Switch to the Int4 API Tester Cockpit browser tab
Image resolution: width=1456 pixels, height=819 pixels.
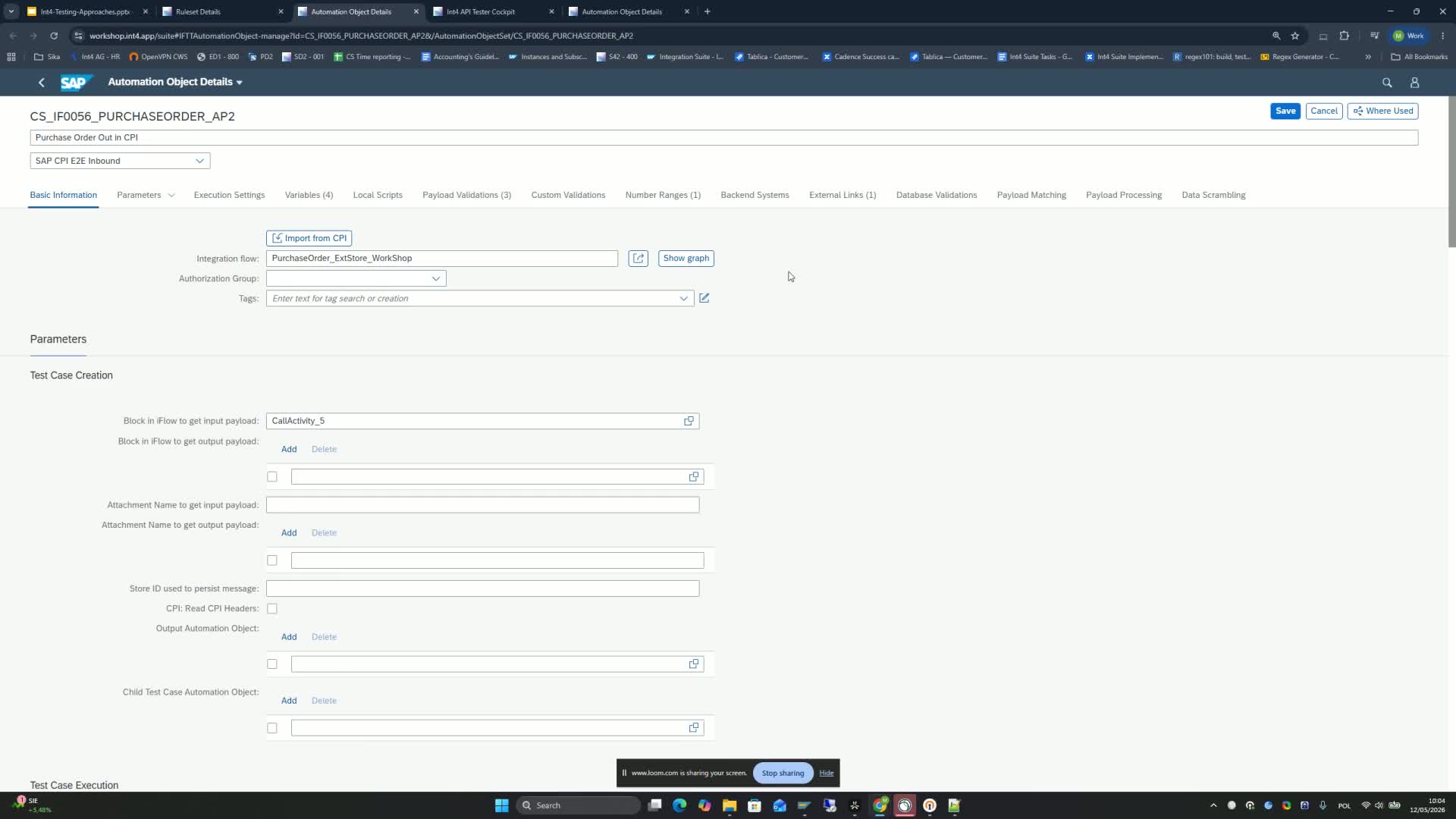point(493,11)
